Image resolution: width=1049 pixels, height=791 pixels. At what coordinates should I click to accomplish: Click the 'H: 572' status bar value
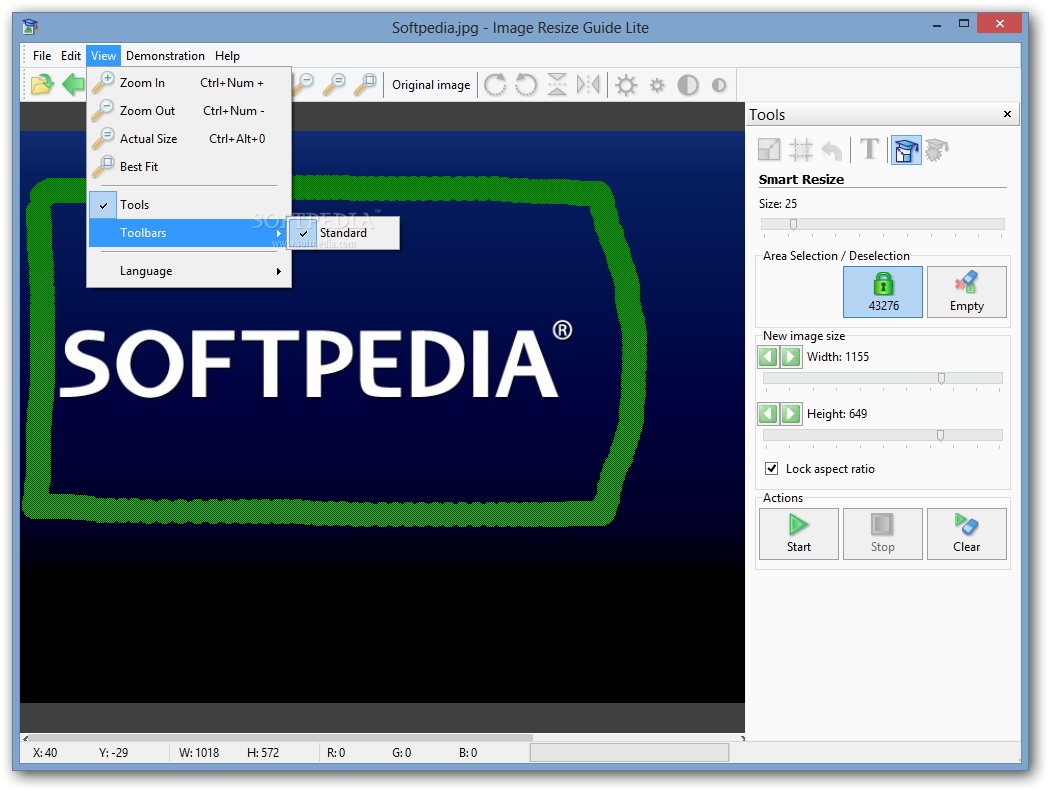263,753
